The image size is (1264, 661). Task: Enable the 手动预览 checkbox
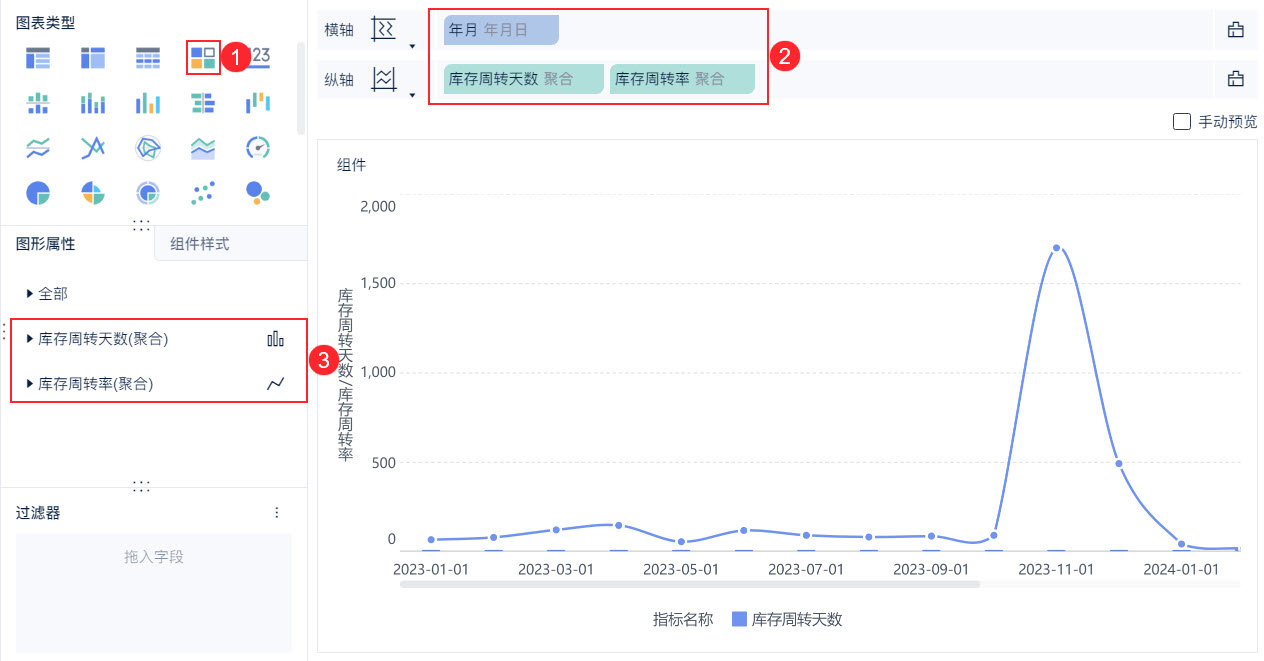[1182, 122]
